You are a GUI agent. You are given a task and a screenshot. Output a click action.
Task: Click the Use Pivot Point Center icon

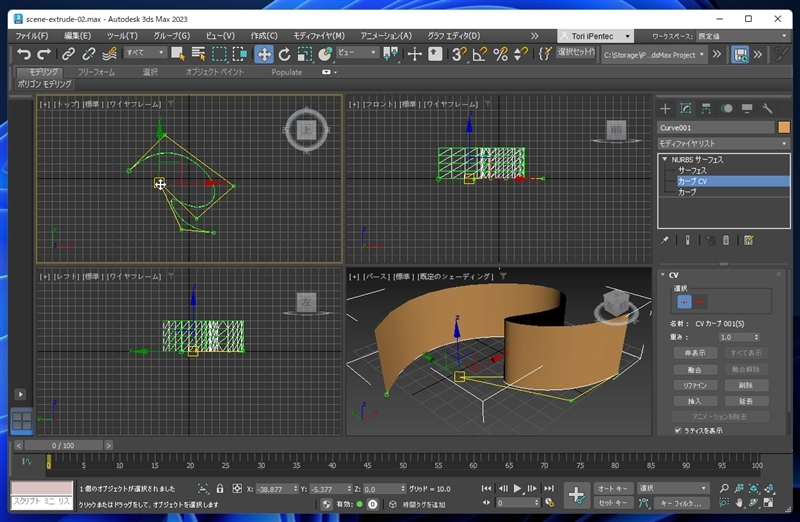click(x=390, y=54)
